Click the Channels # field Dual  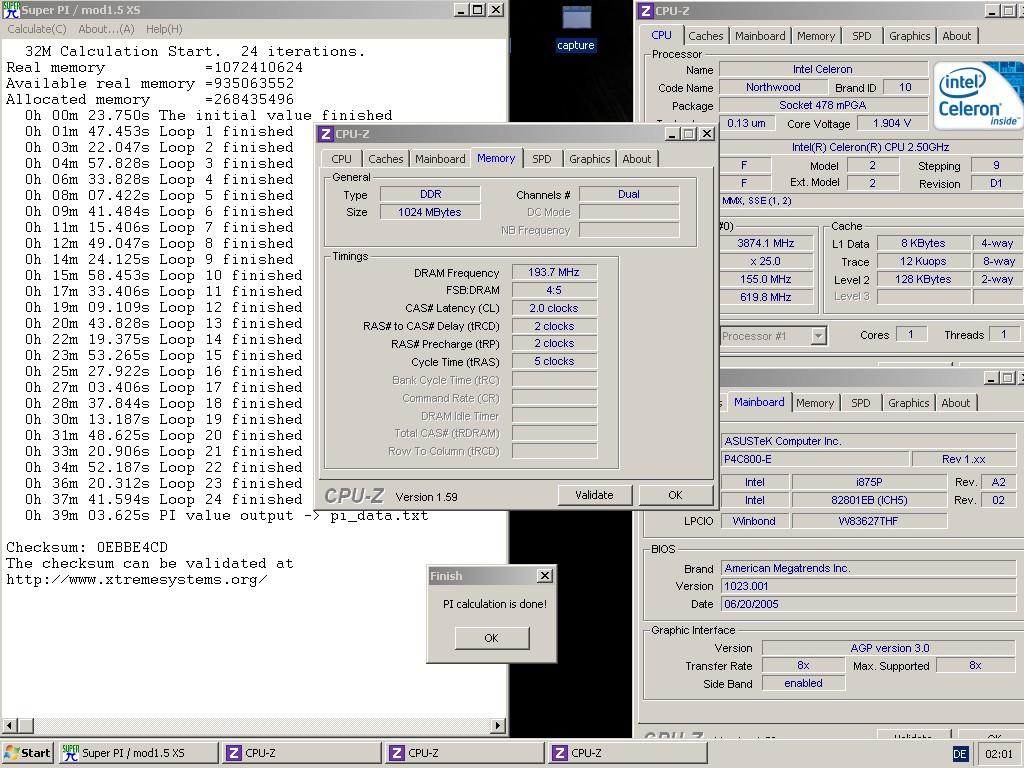(x=629, y=194)
